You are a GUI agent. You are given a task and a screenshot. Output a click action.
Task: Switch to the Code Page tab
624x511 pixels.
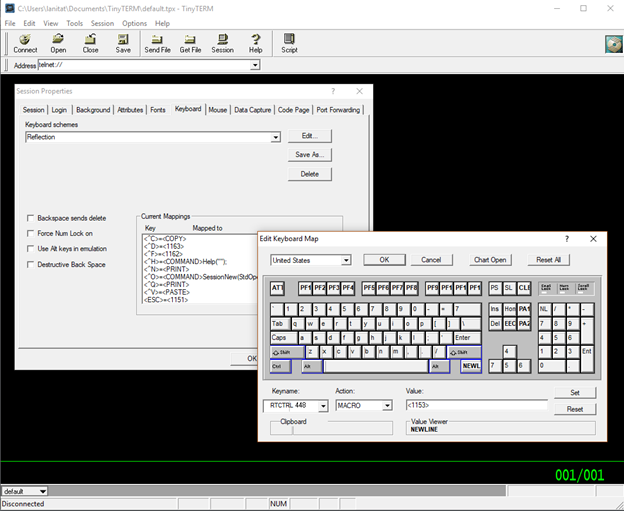[293, 110]
